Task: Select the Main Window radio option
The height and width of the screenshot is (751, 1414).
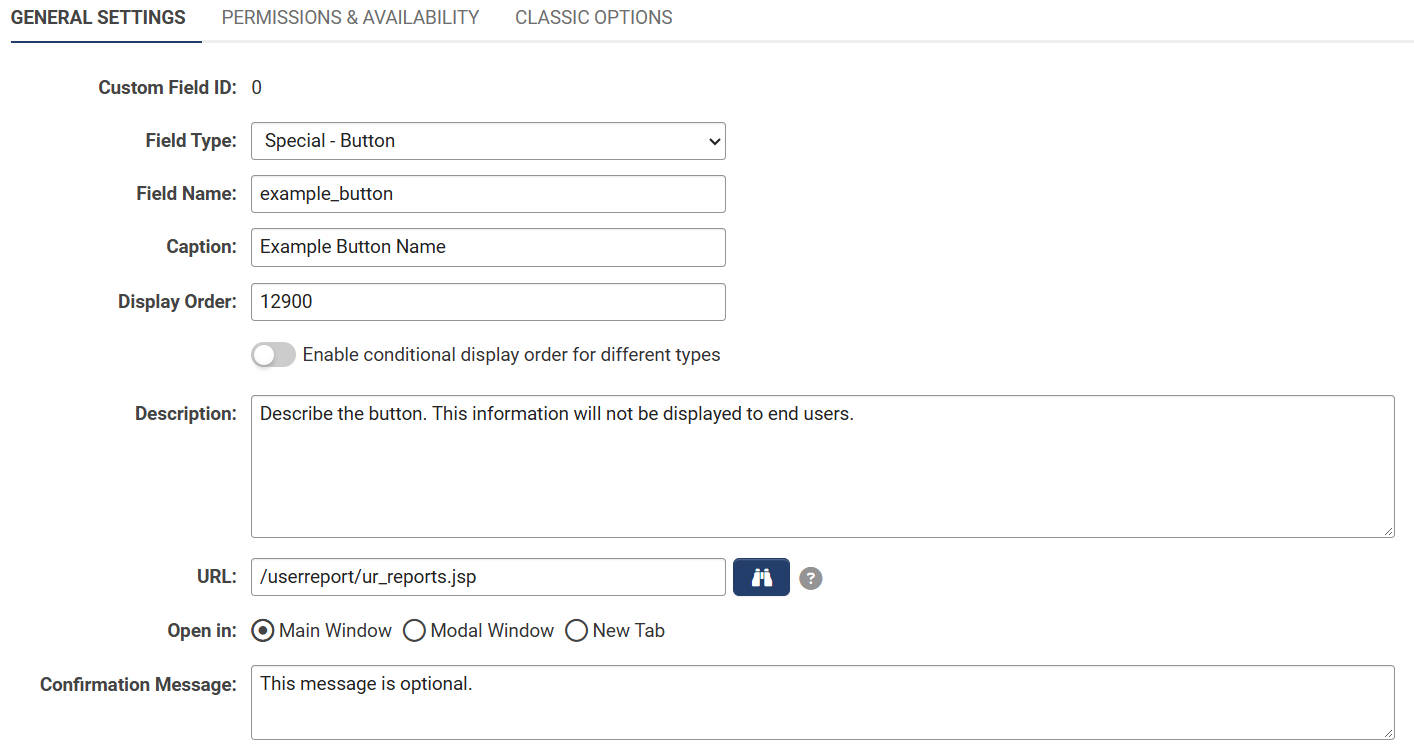Action: point(263,631)
